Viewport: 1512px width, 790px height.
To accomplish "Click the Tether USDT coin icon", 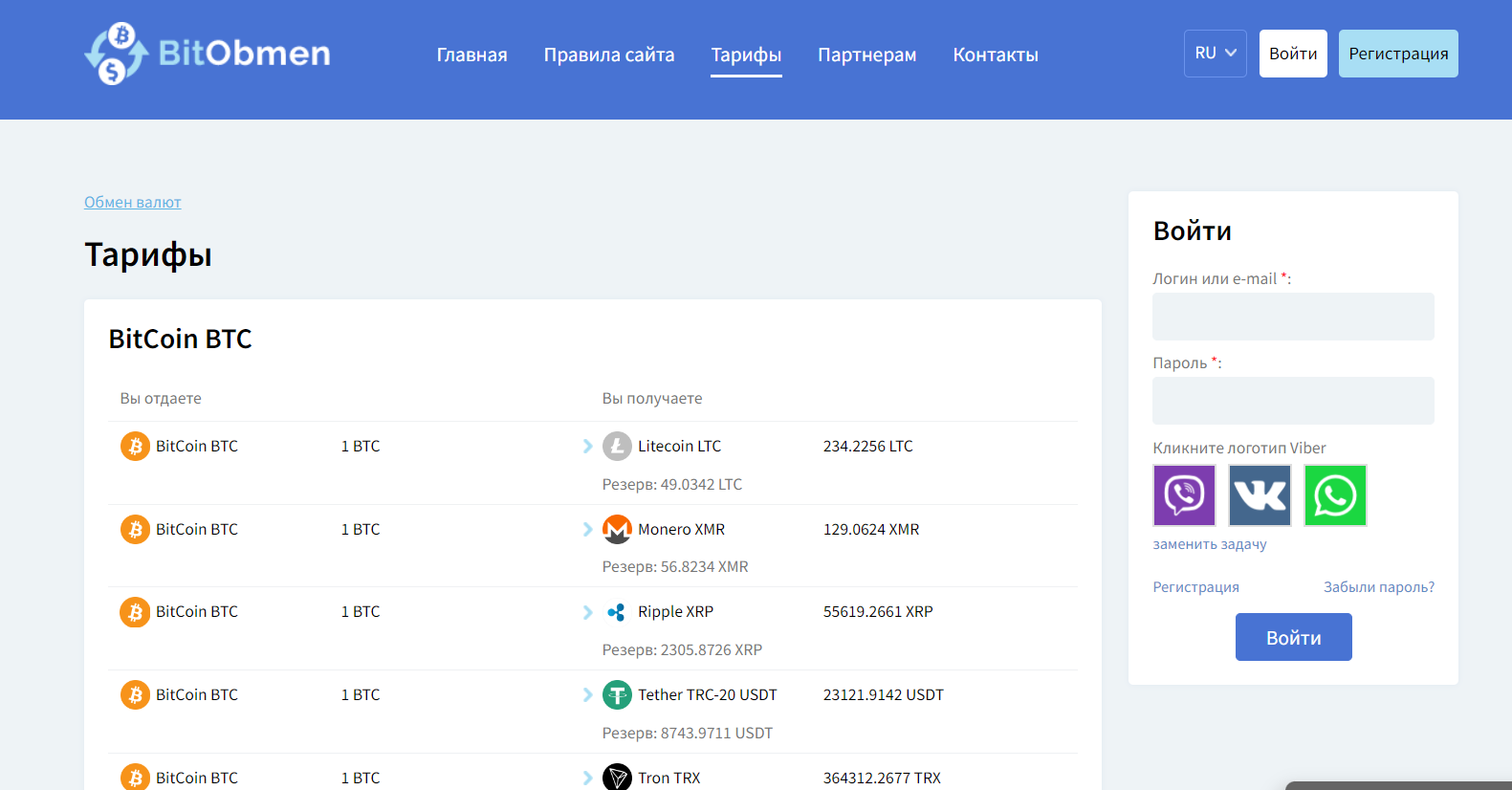I will click(x=617, y=695).
